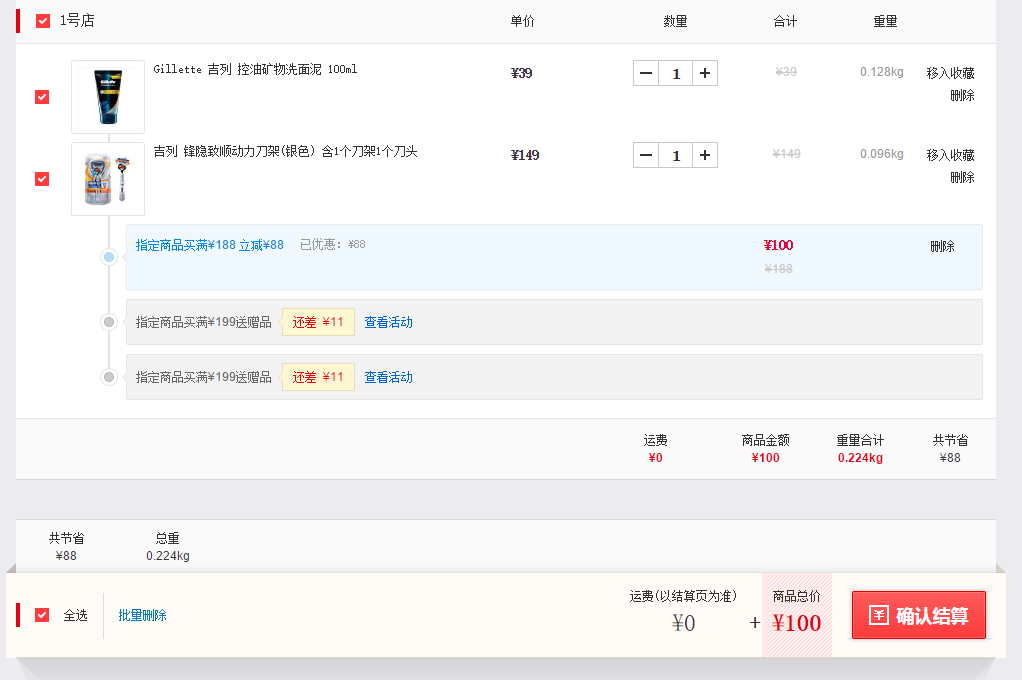Screen dimensions: 1022x680
Task: Edit quantity field for 锋隐致顺动力刀架
Action: [676, 155]
